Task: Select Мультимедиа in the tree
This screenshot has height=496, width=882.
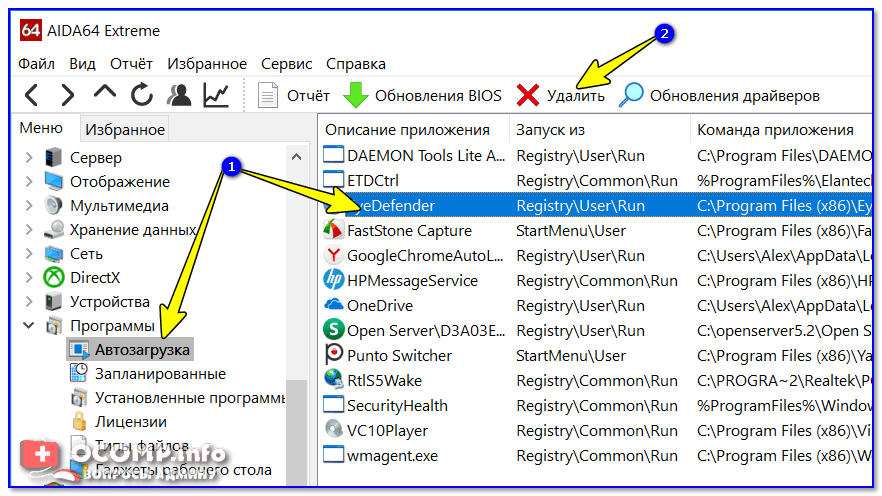Action: (119, 206)
